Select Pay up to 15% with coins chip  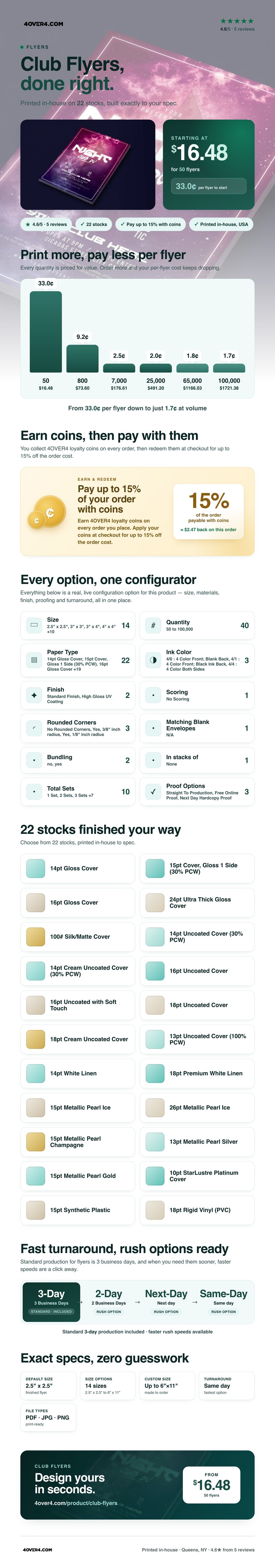[x=150, y=224]
